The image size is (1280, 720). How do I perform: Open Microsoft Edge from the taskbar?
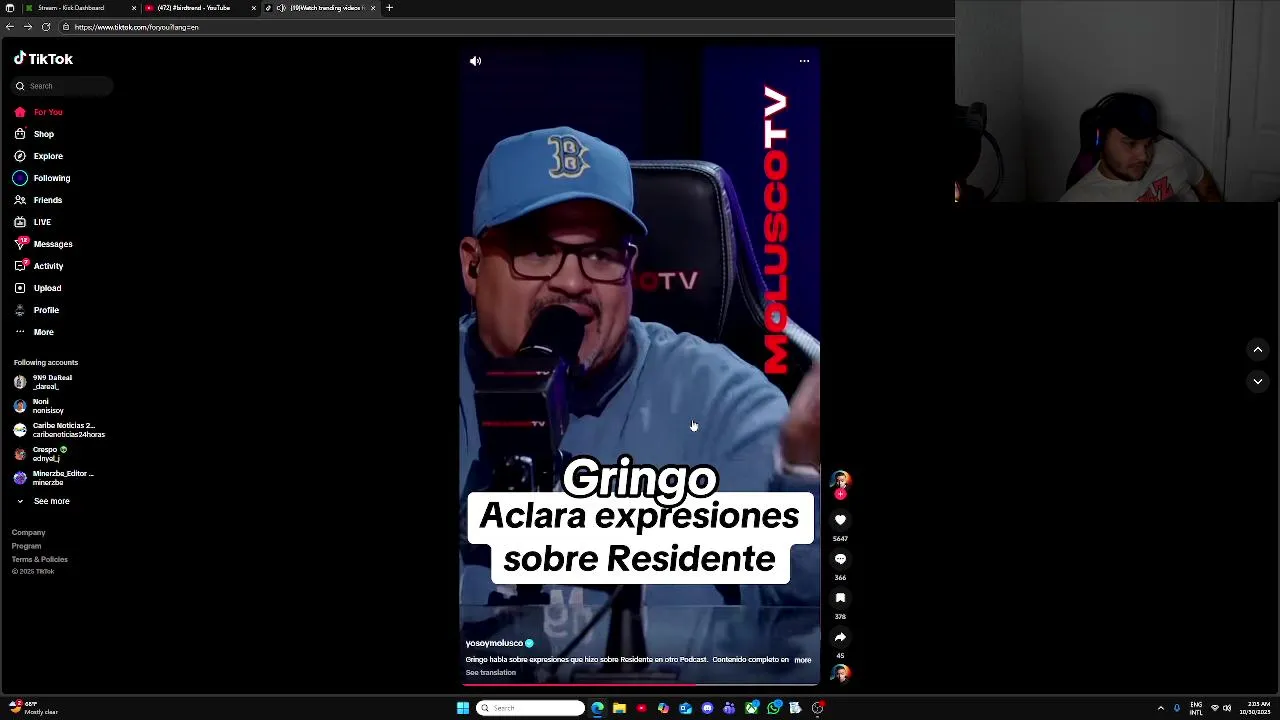[x=597, y=708]
